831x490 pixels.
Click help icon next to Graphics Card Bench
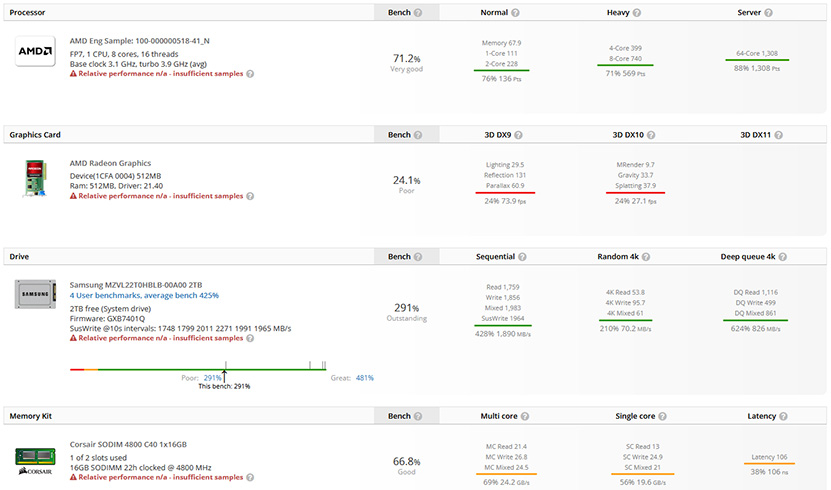(418, 135)
